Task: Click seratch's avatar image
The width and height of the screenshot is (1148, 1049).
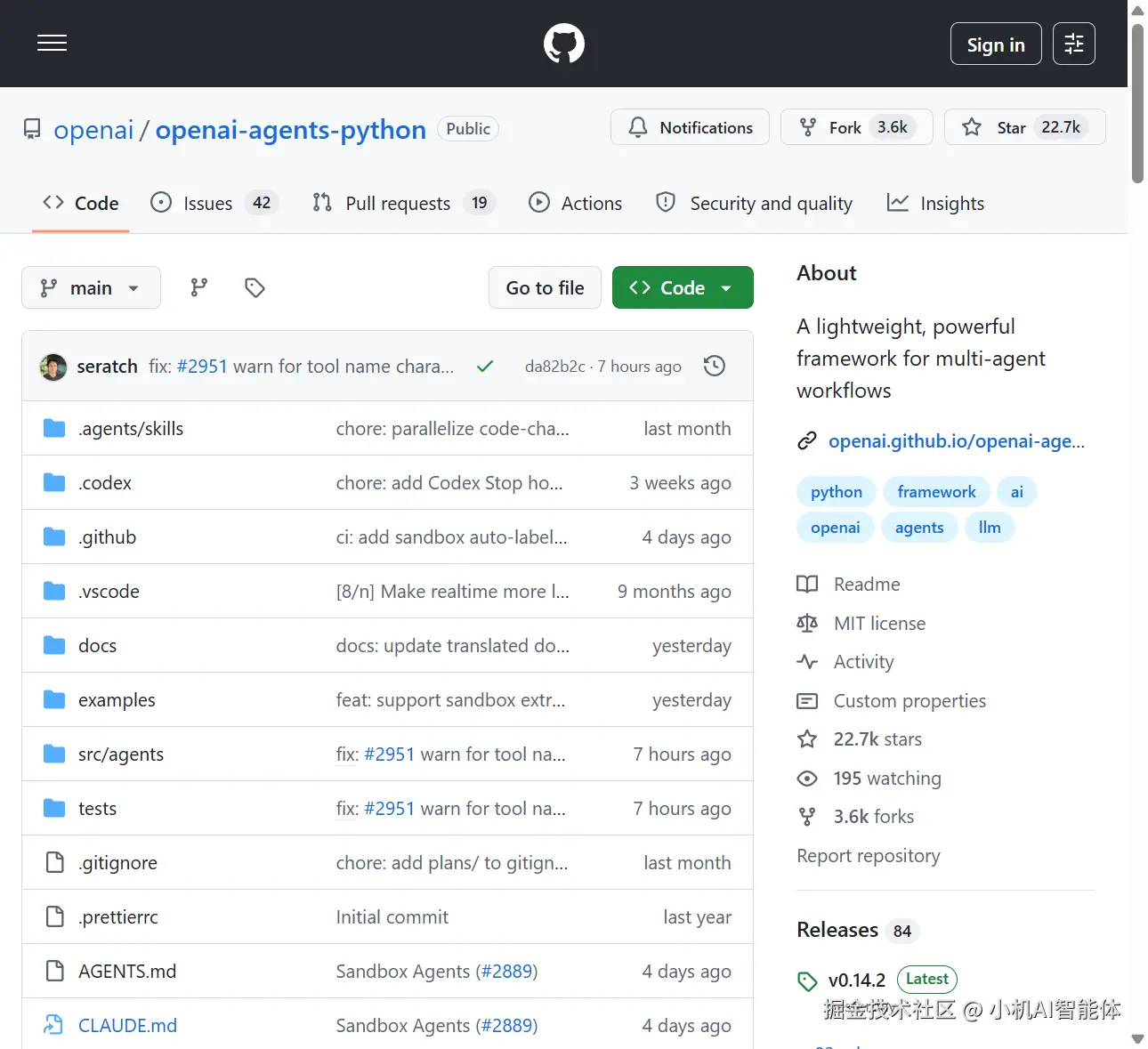Action: click(53, 367)
